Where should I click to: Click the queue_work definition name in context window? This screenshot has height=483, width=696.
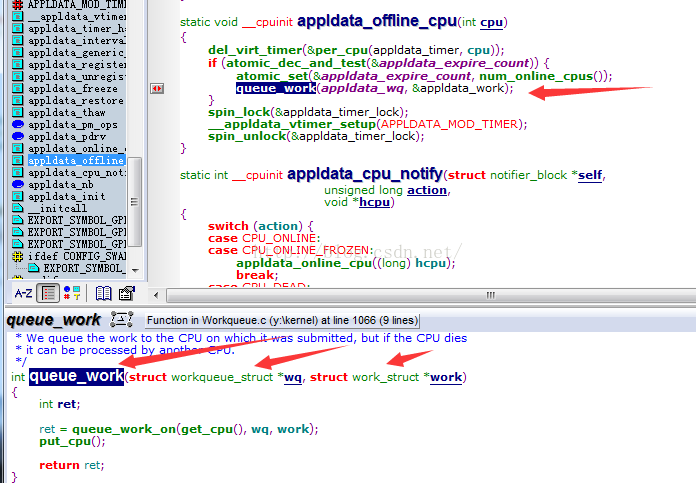(76, 376)
